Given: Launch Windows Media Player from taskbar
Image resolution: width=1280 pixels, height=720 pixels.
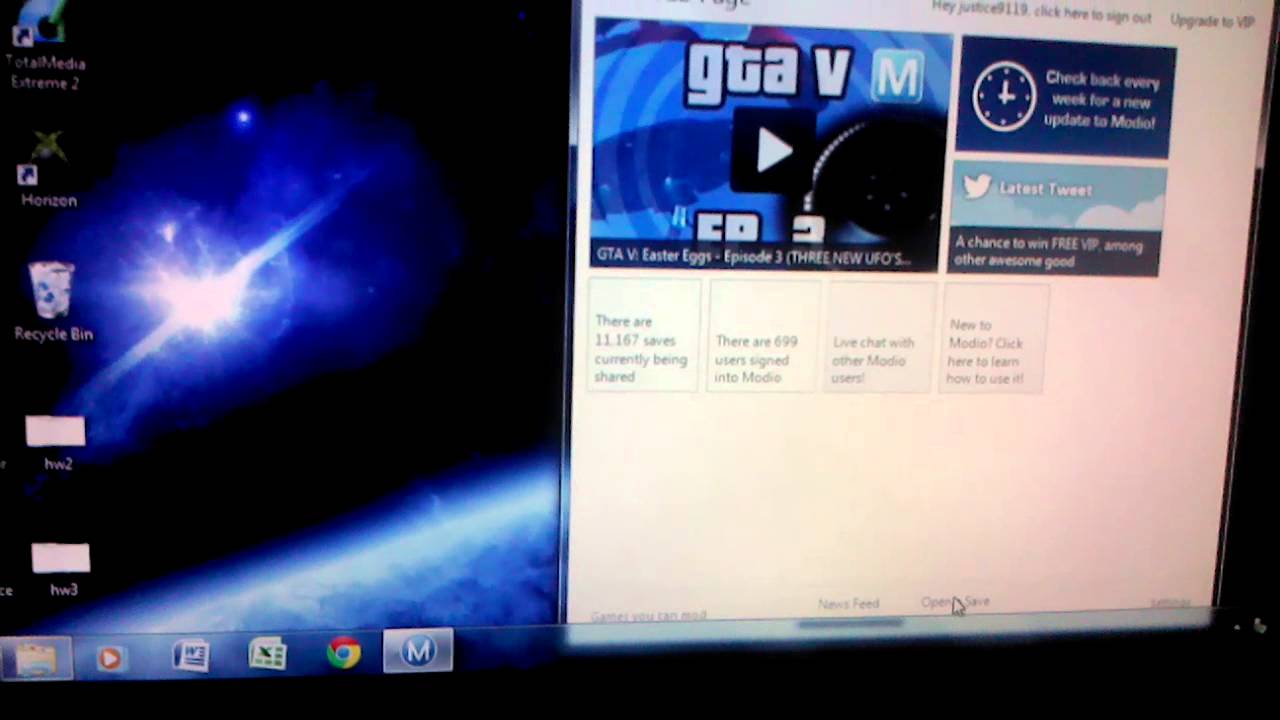Looking at the screenshot, I should [x=110, y=659].
